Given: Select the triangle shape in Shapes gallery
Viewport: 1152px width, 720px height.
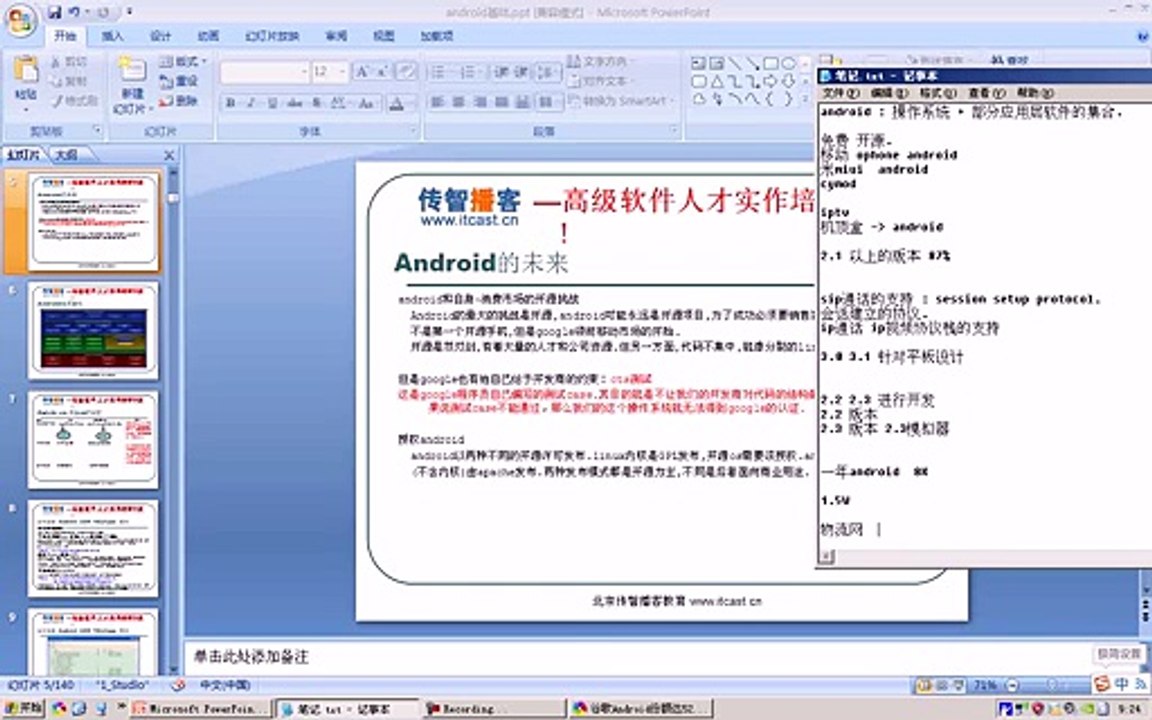Looking at the screenshot, I should point(717,82).
